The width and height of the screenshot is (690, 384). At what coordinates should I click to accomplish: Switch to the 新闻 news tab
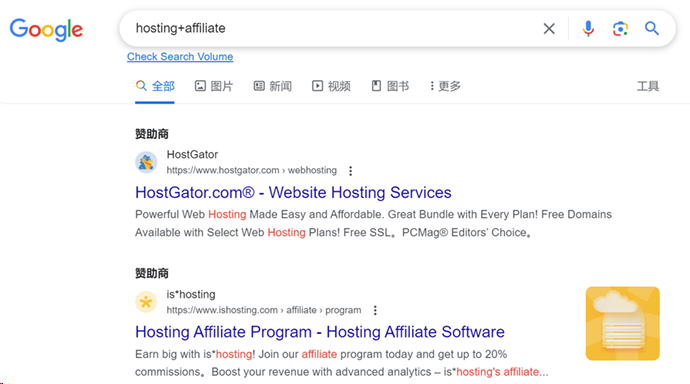(x=273, y=86)
